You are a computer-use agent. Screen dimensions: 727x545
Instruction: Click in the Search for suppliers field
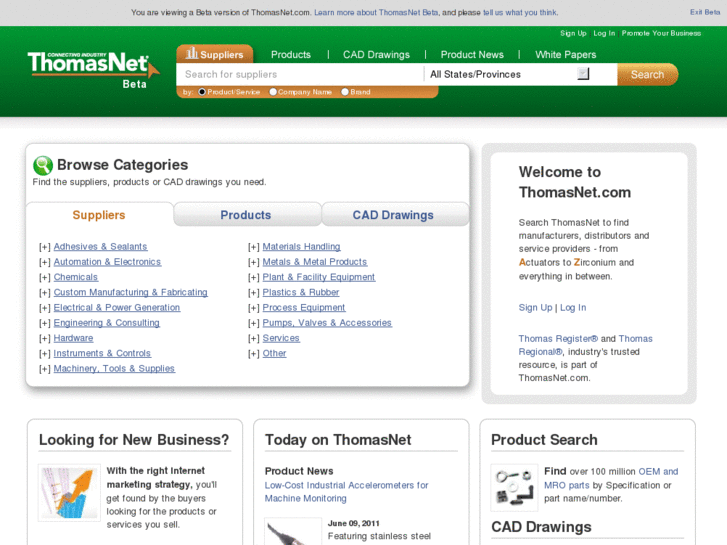point(299,74)
